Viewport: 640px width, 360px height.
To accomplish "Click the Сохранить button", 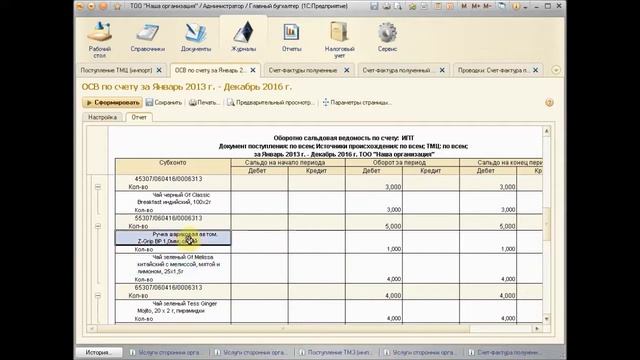I will 164,102.
